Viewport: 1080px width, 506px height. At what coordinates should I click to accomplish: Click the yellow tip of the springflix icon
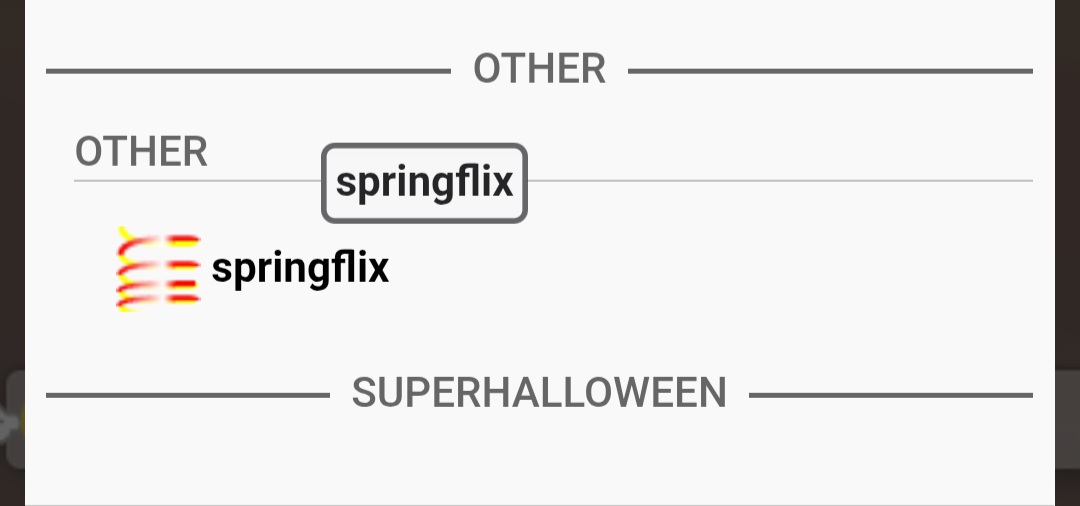coord(123,235)
